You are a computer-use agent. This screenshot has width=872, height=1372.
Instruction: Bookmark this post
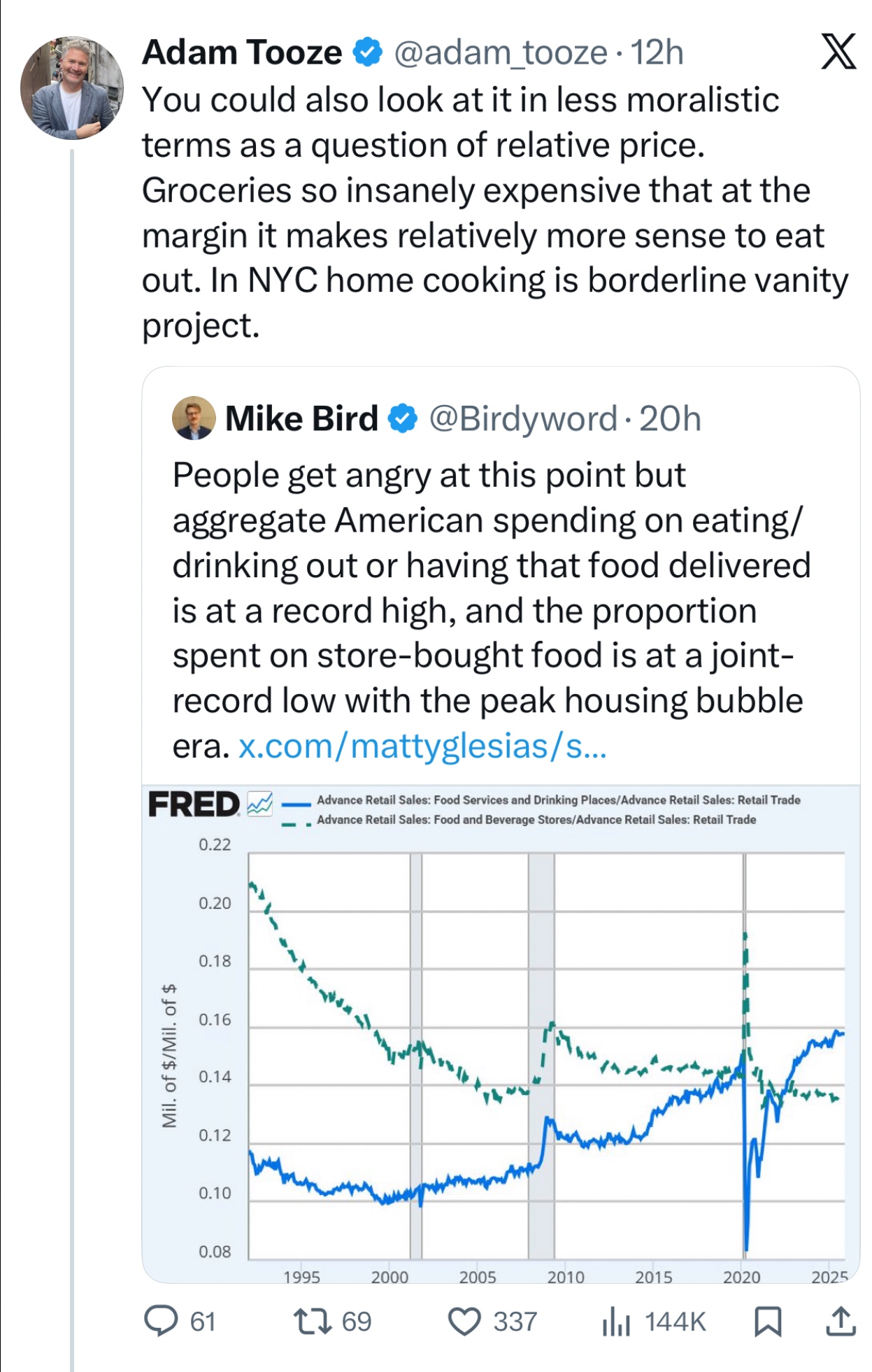768,1321
